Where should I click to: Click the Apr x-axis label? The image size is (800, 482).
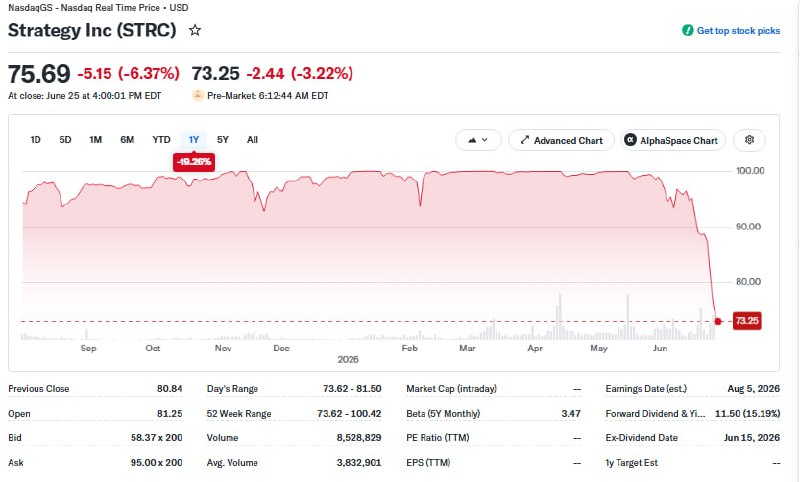point(535,348)
